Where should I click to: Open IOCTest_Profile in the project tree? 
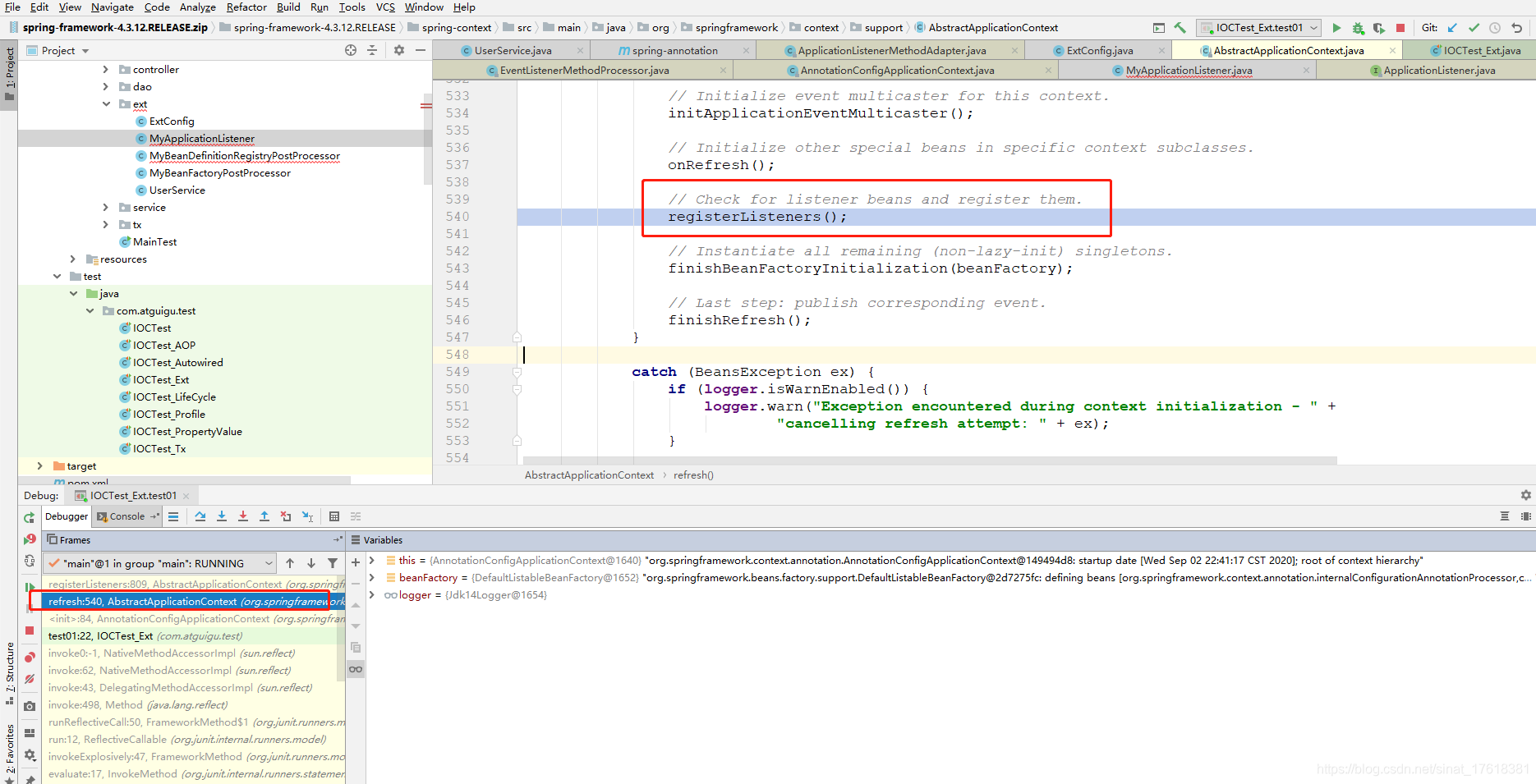coord(168,415)
